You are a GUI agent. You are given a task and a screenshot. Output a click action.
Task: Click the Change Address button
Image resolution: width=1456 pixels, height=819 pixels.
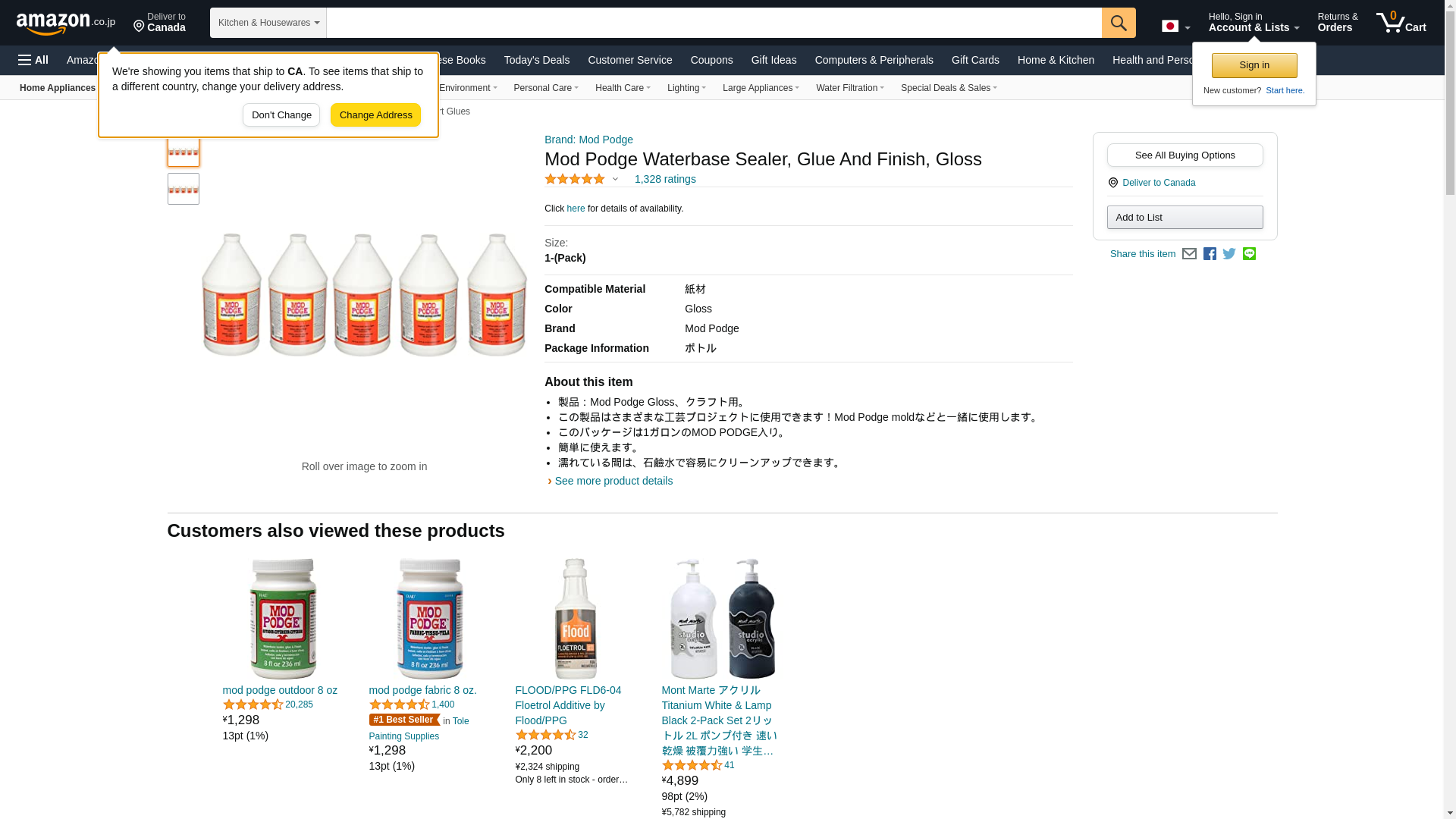[x=375, y=115]
